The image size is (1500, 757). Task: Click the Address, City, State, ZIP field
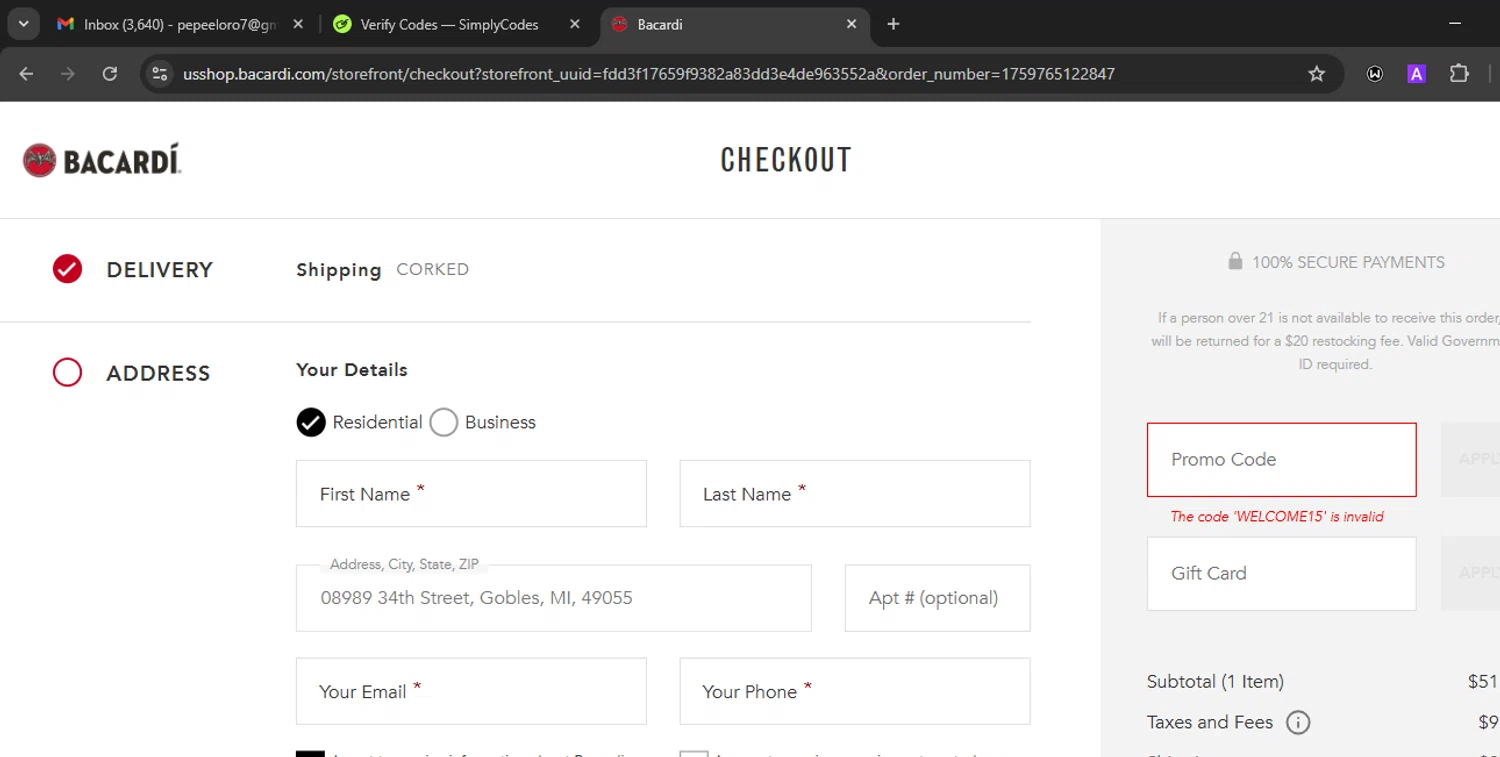pos(554,598)
